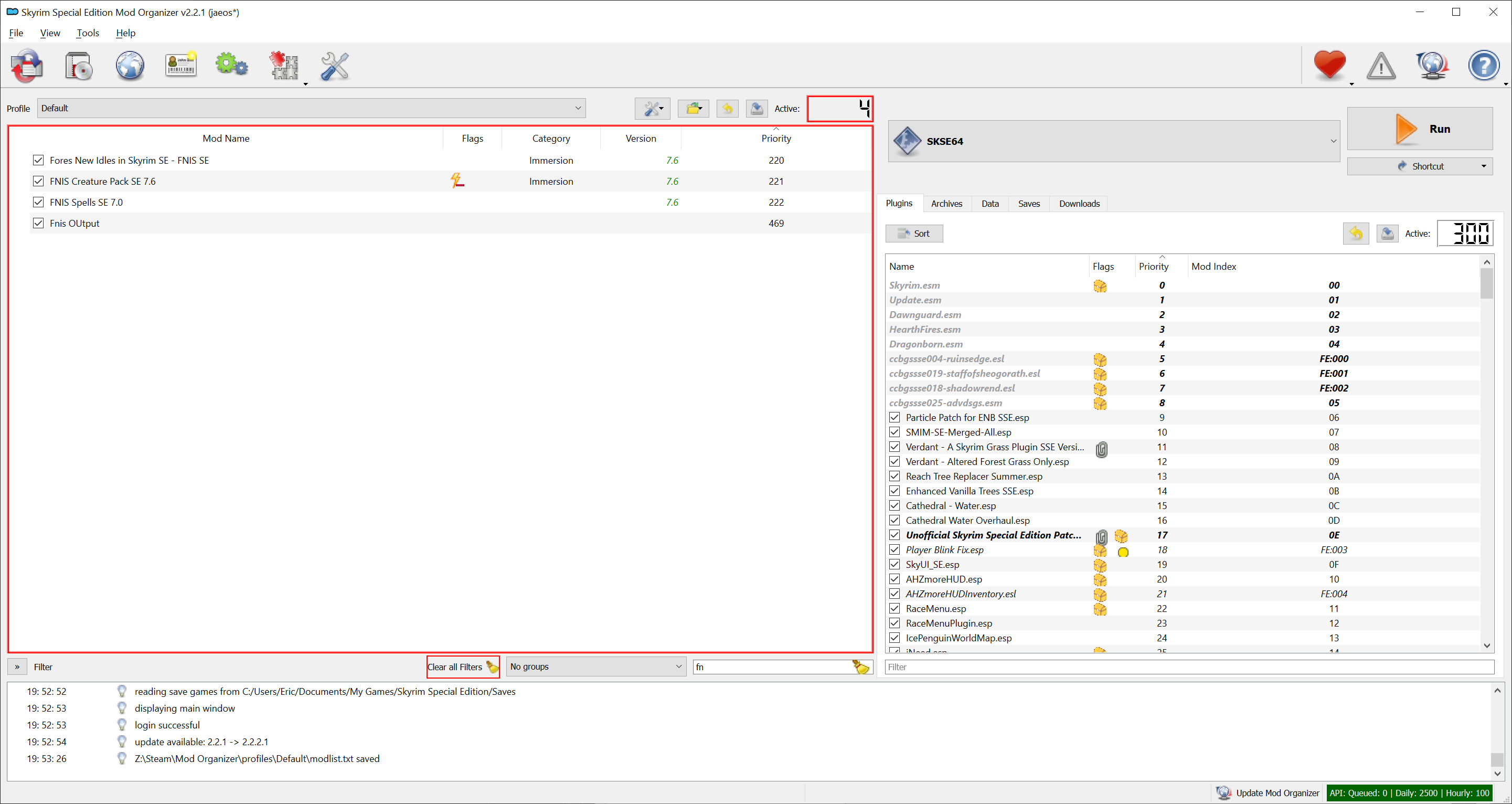The image size is (1512, 804).
Task: Click the plugin list restore backup icon
Action: (x=1356, y=234)
